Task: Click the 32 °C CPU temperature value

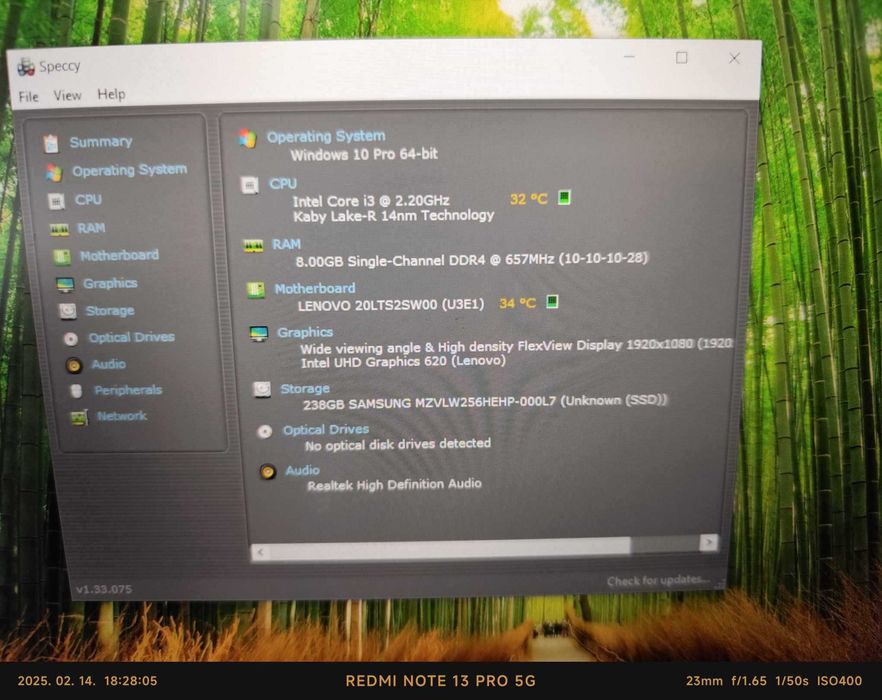Action: 529,199
